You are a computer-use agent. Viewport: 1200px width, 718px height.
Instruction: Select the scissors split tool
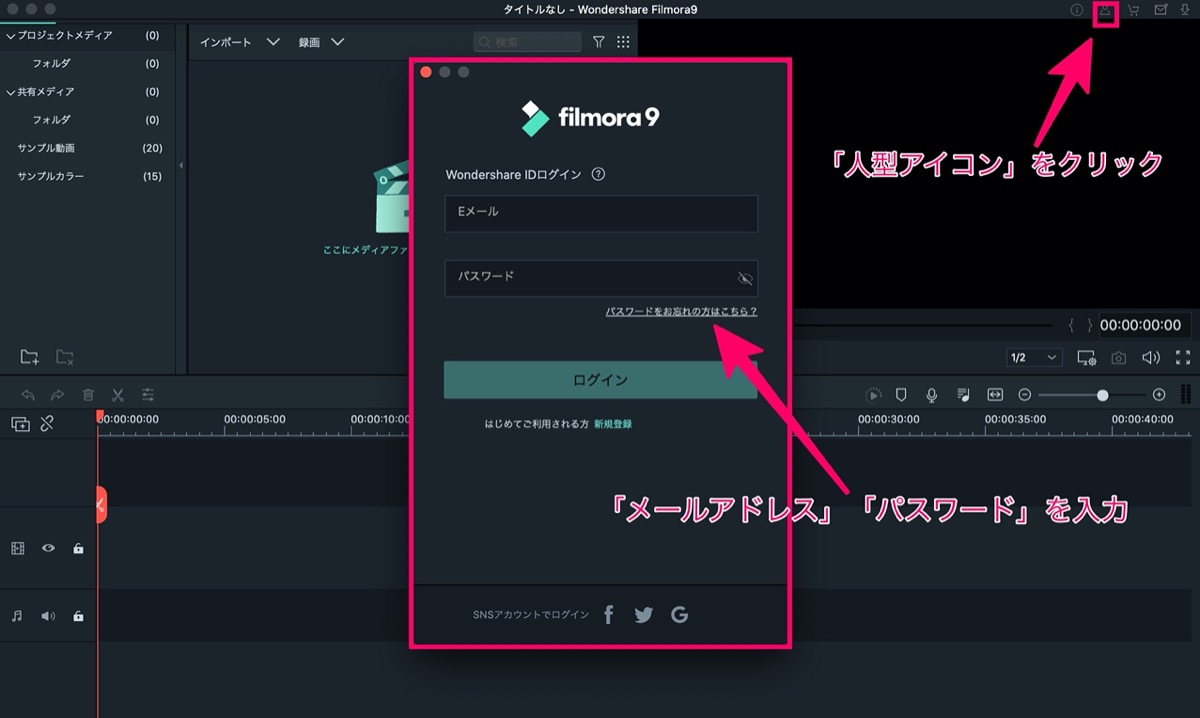click(118, 395)
